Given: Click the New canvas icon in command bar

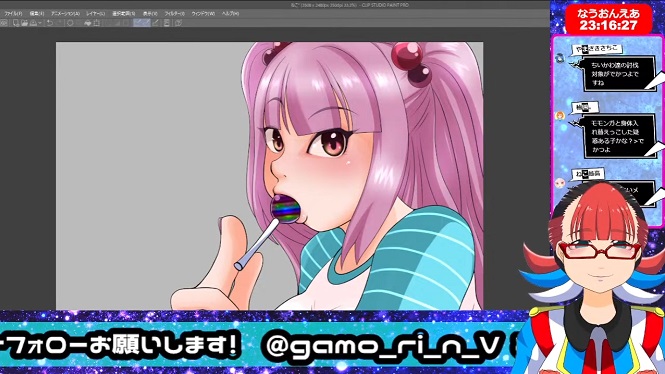Looking at the screenshot, I should pyautogui.click(x=16, y=23).
